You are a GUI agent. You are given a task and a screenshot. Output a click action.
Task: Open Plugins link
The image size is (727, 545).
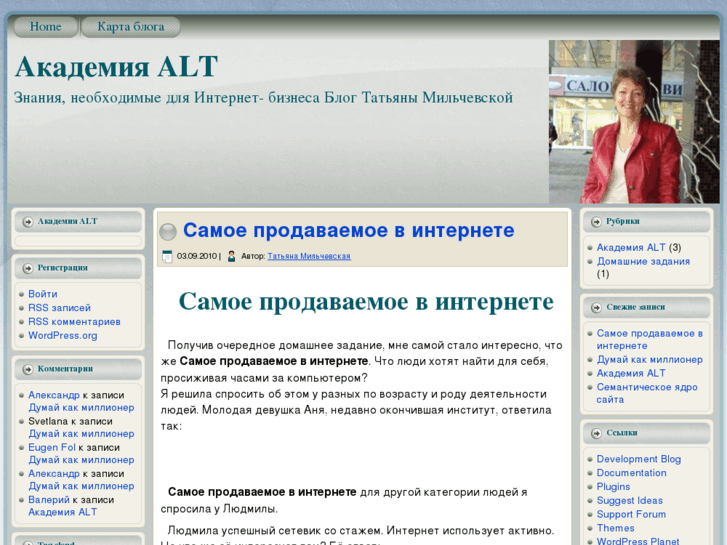pyautogui.click(x=613, y=487)
